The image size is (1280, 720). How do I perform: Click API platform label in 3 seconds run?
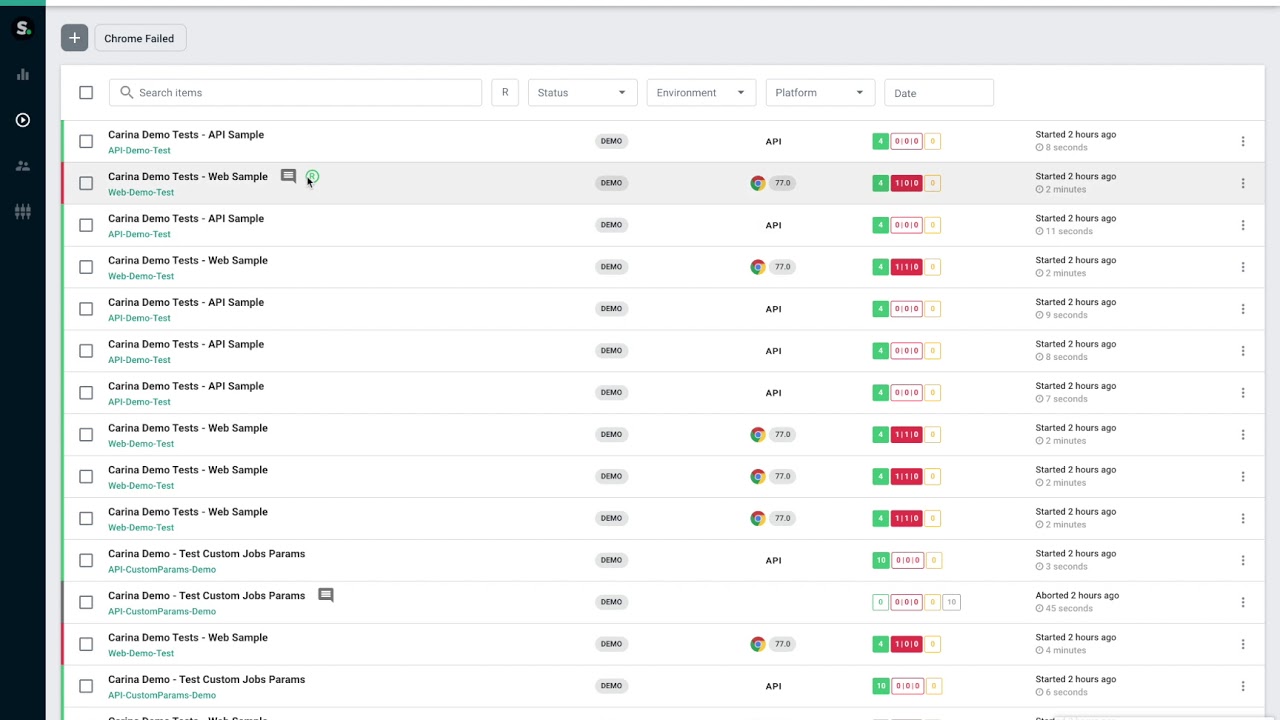[x=773, y=560]
